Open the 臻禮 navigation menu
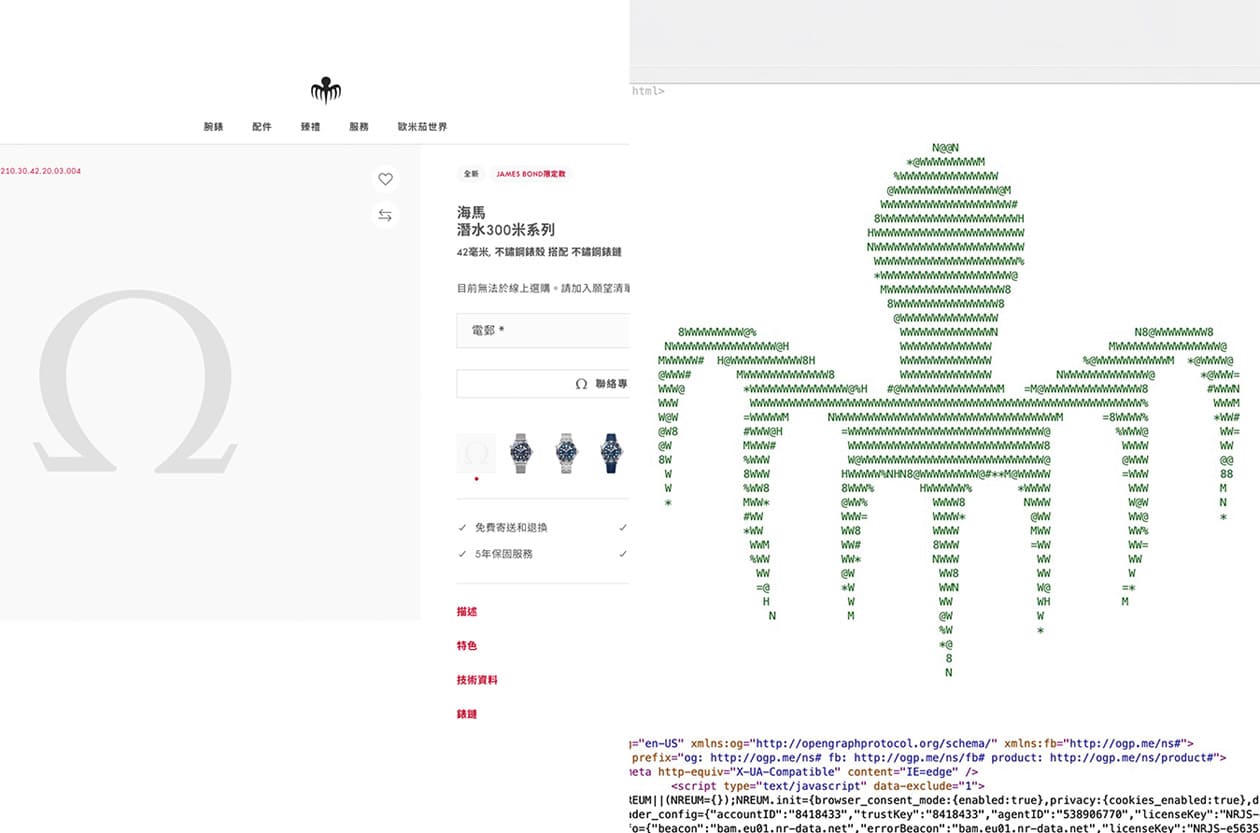This screenshot has width=1260, height=833. 310,127
